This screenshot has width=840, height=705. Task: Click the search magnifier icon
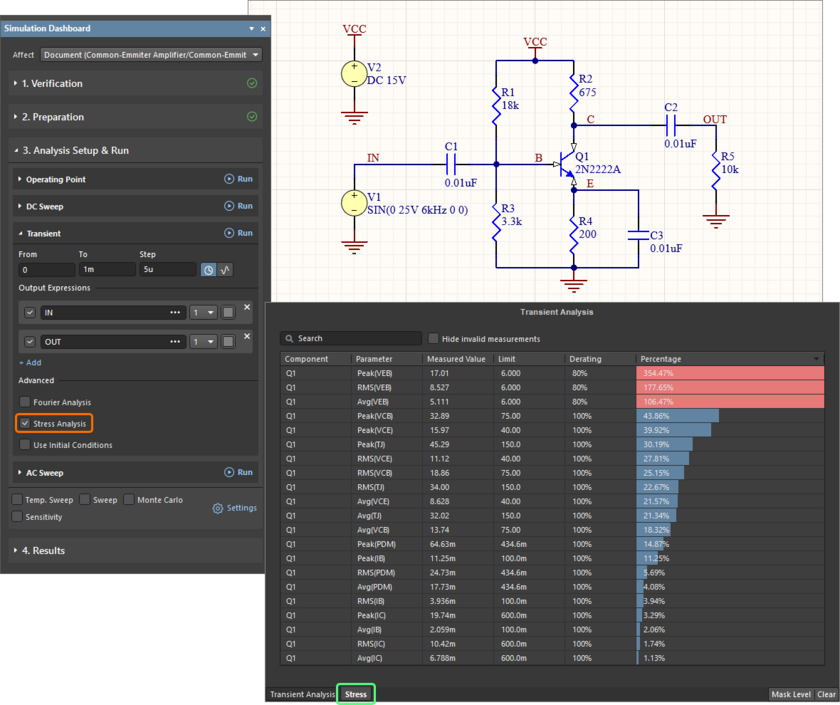coord(289,339)
